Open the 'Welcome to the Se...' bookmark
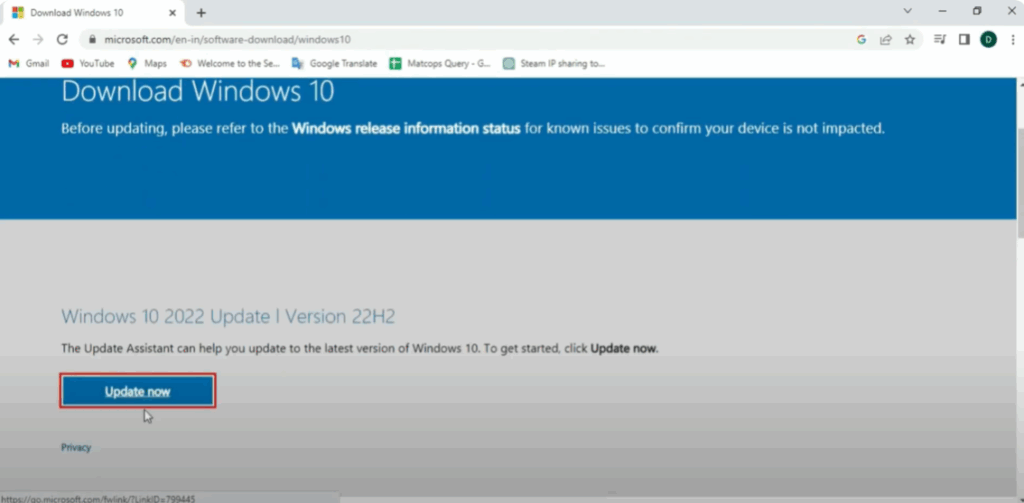 229,63
